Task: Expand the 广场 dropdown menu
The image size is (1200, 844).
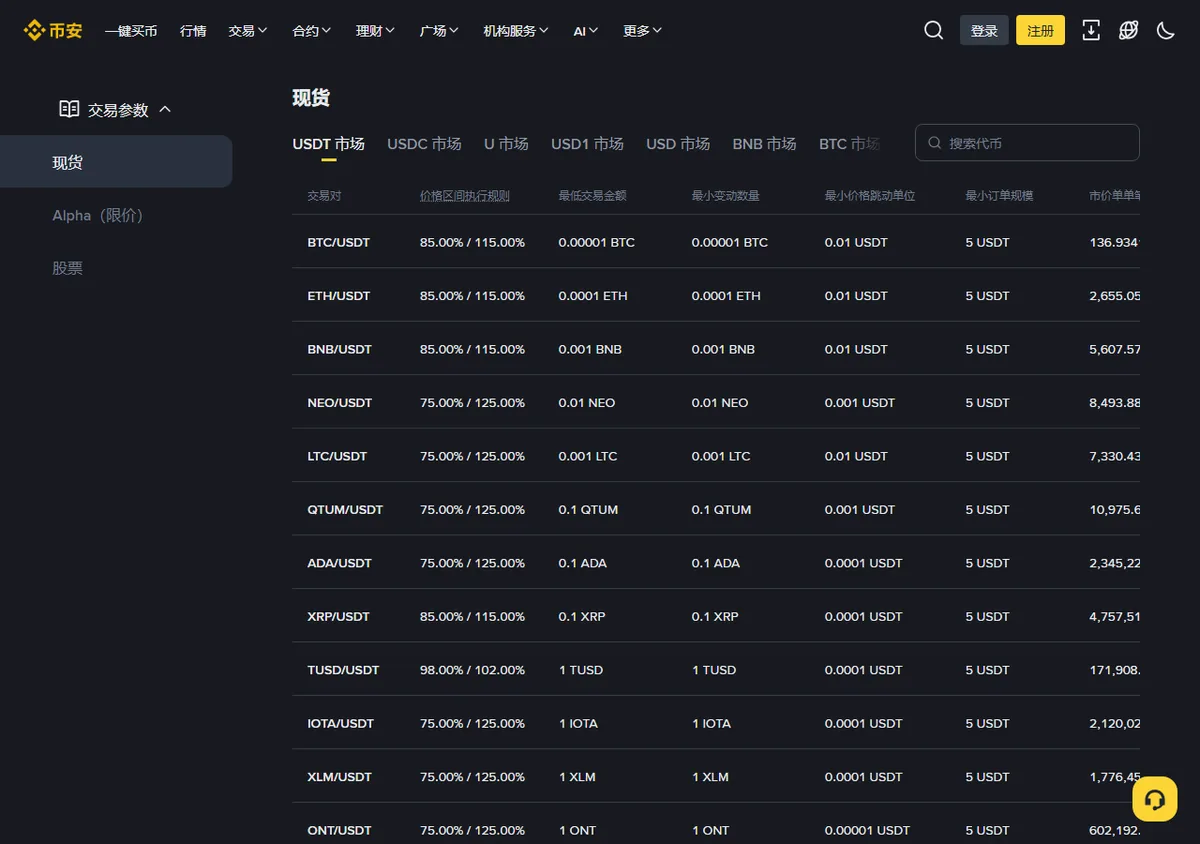Action: coord(439,30)
